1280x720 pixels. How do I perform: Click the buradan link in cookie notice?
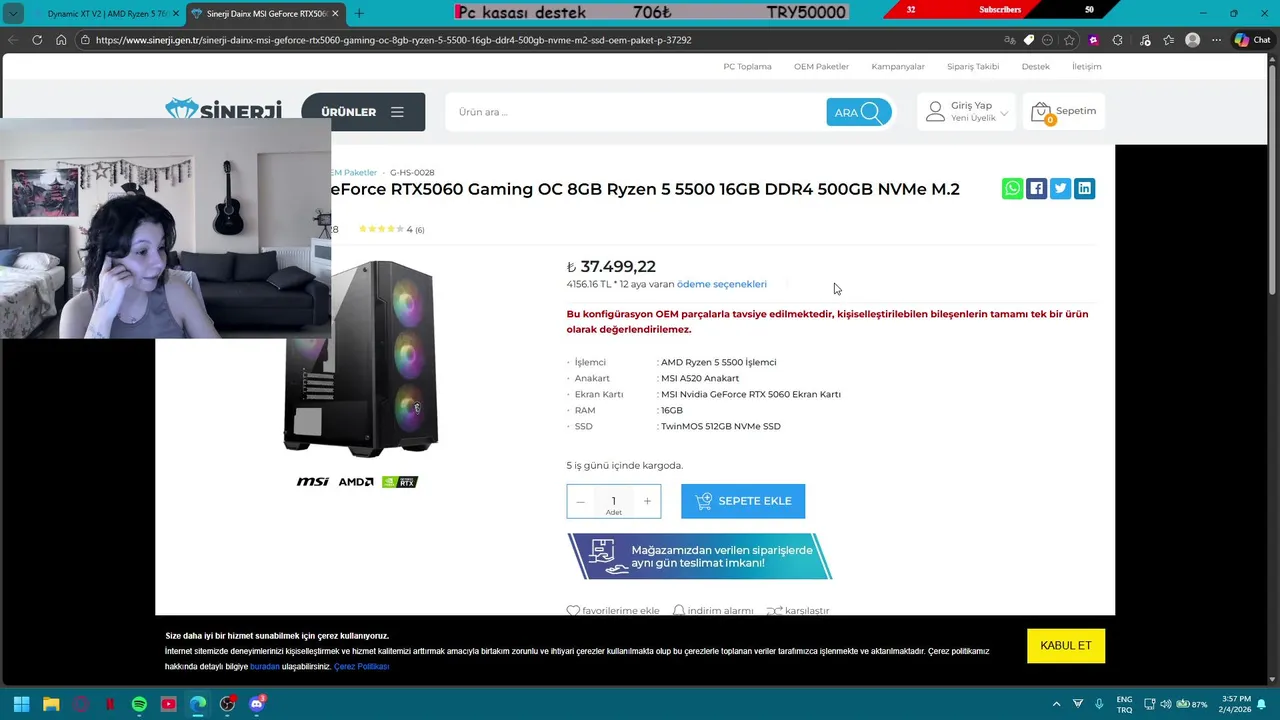265,666
